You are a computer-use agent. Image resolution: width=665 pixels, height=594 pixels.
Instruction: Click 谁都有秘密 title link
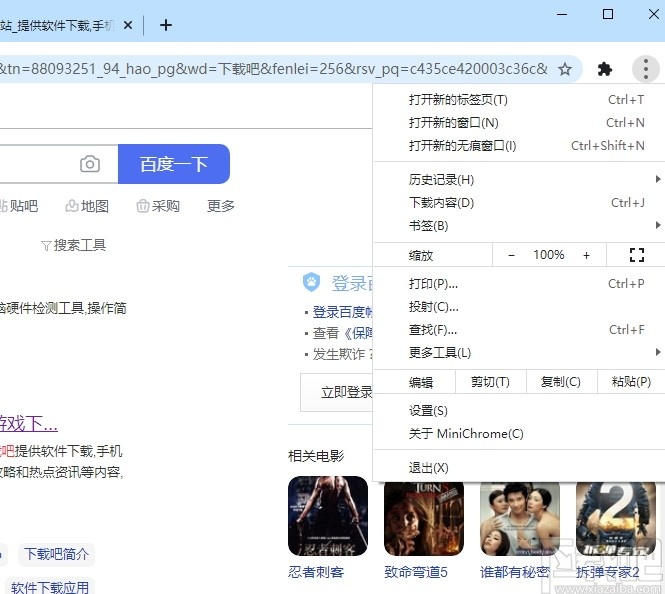pos(515,572)
